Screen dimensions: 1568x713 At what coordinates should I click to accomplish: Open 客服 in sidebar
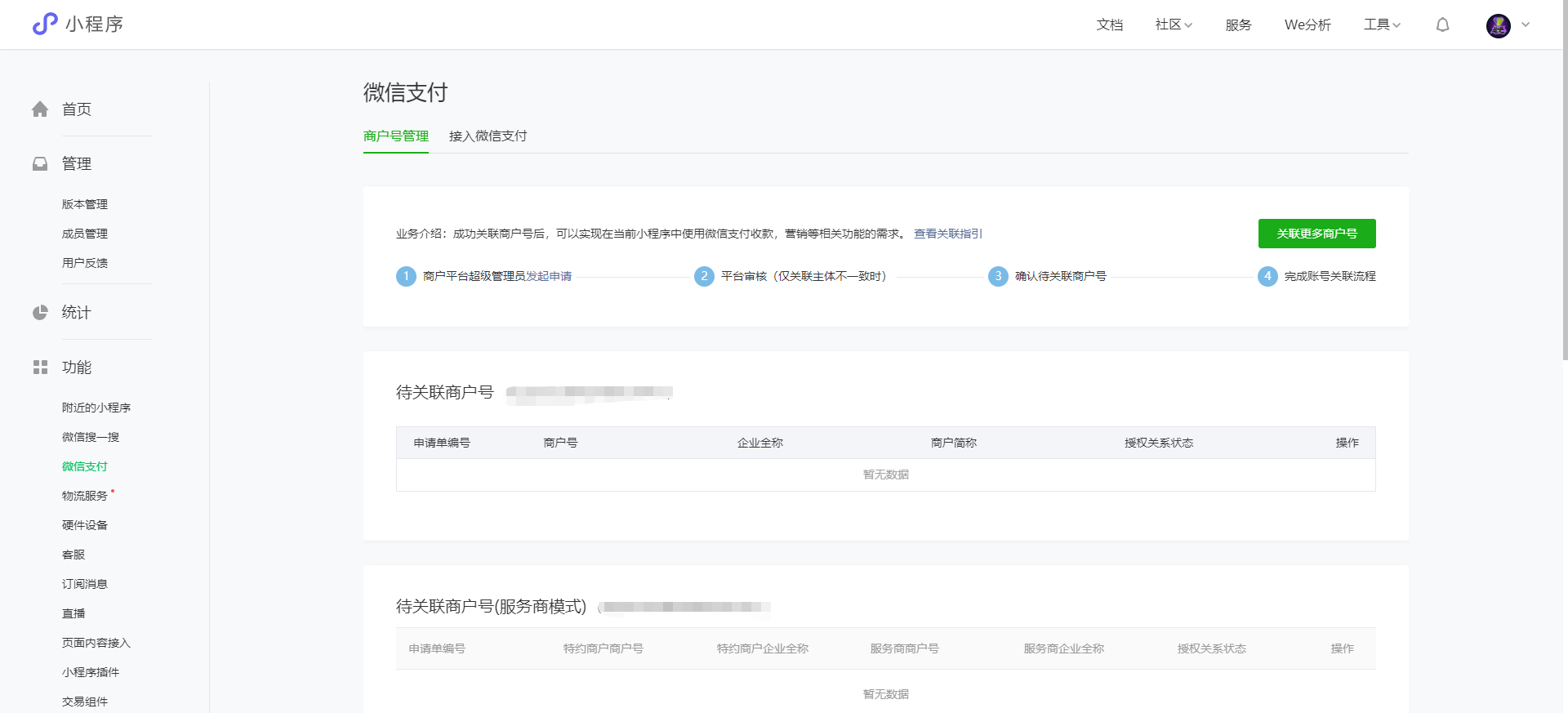click(73, 555)
